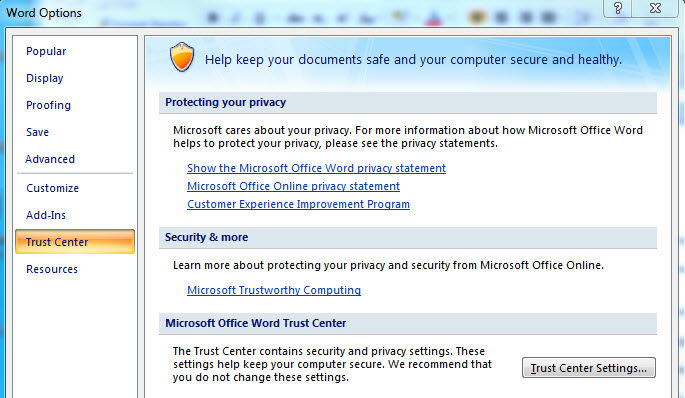Switch to Proofing options
The image size is (685, 398).
(x=48, y=105)
